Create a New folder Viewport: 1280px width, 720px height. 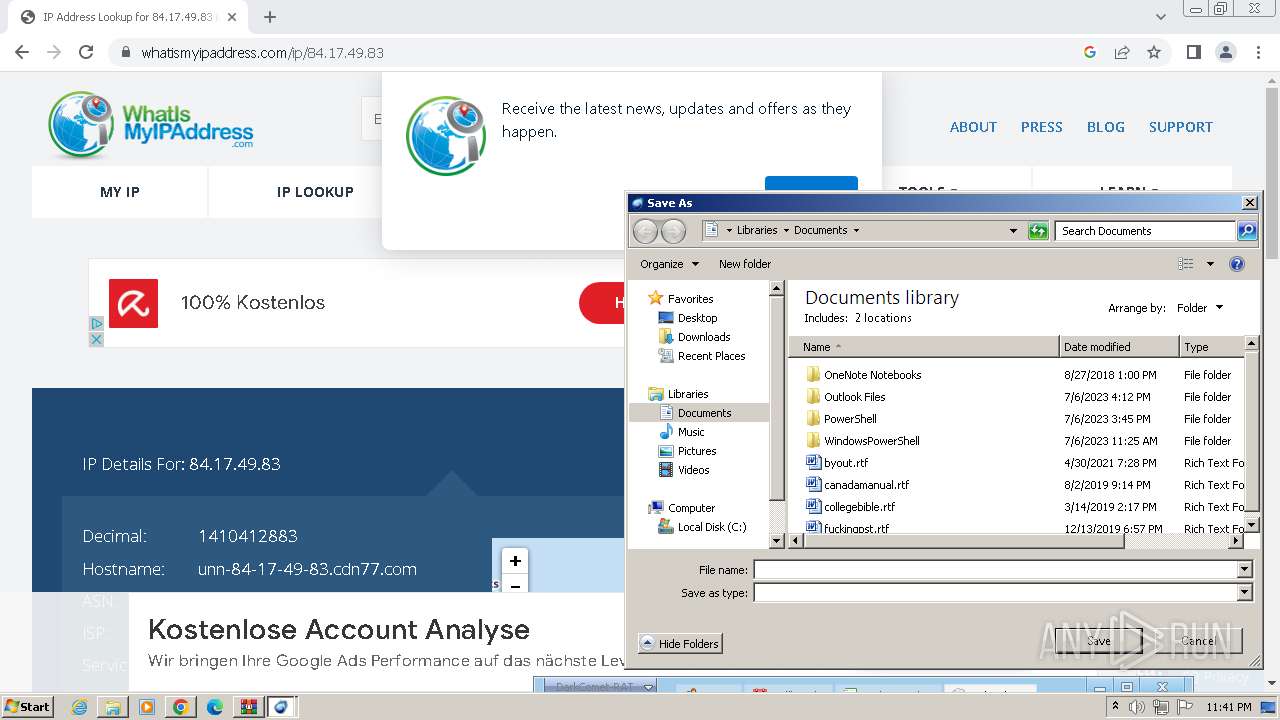coord(745,264)
